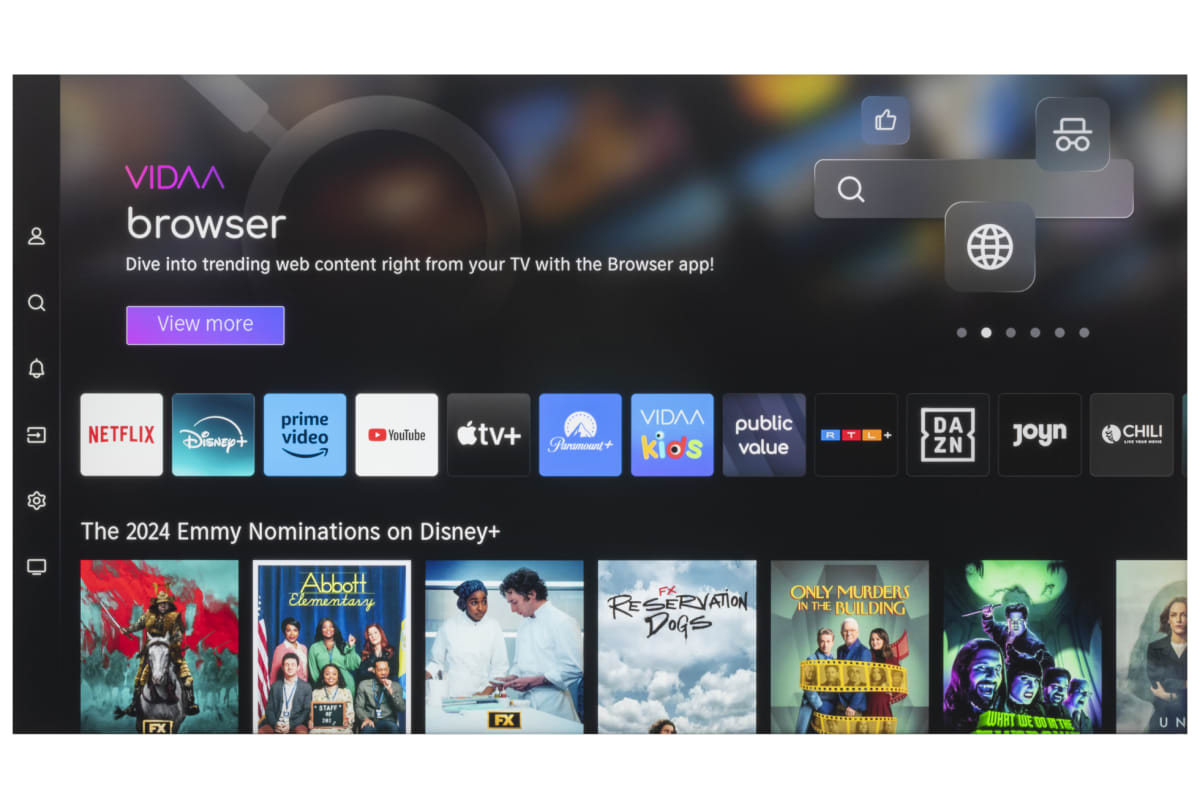Select the TV screen icon in sidebar

coord(37,568)
